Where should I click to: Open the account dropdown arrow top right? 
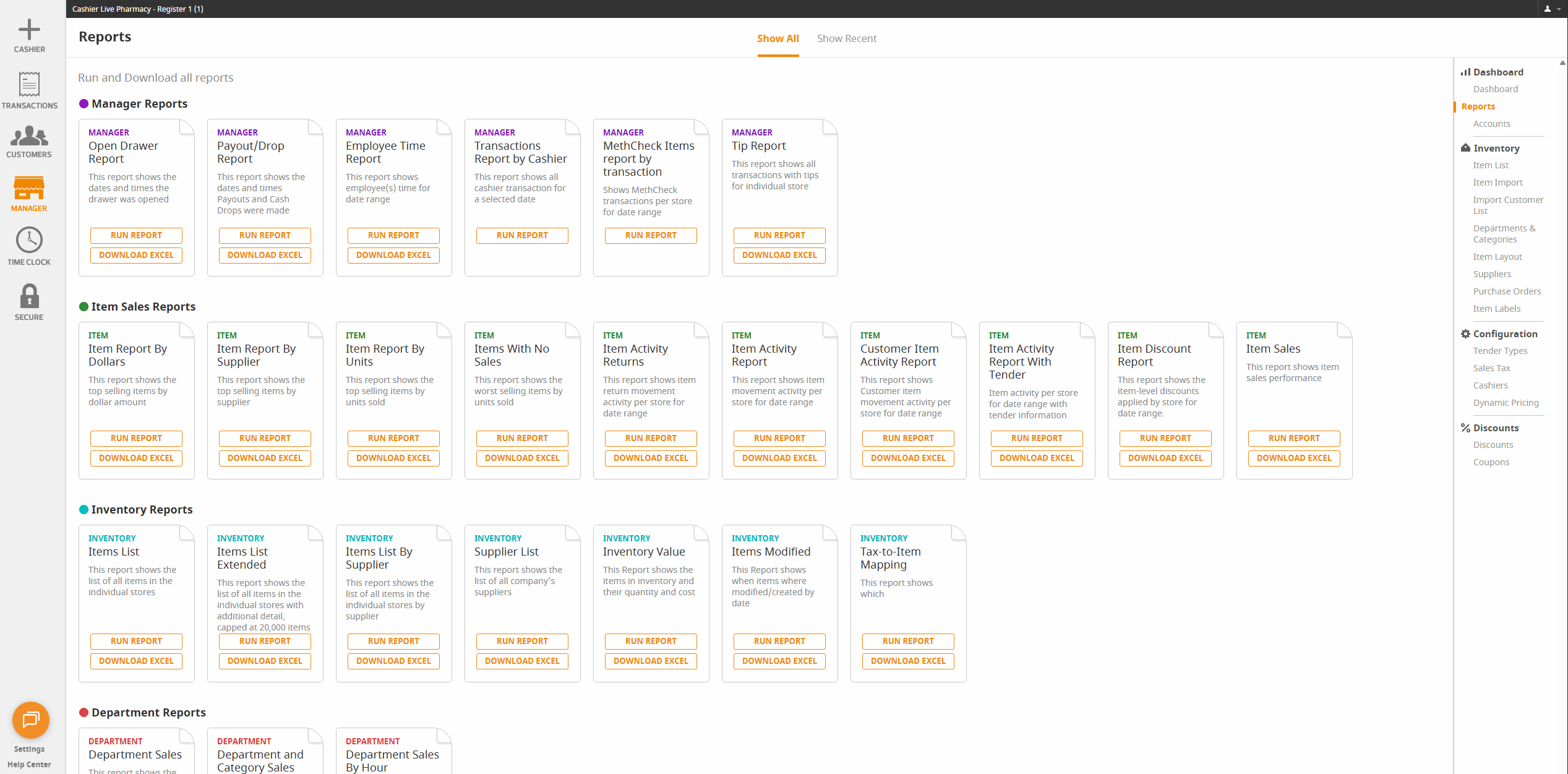pyautogui.click(x=1559, y=9)
